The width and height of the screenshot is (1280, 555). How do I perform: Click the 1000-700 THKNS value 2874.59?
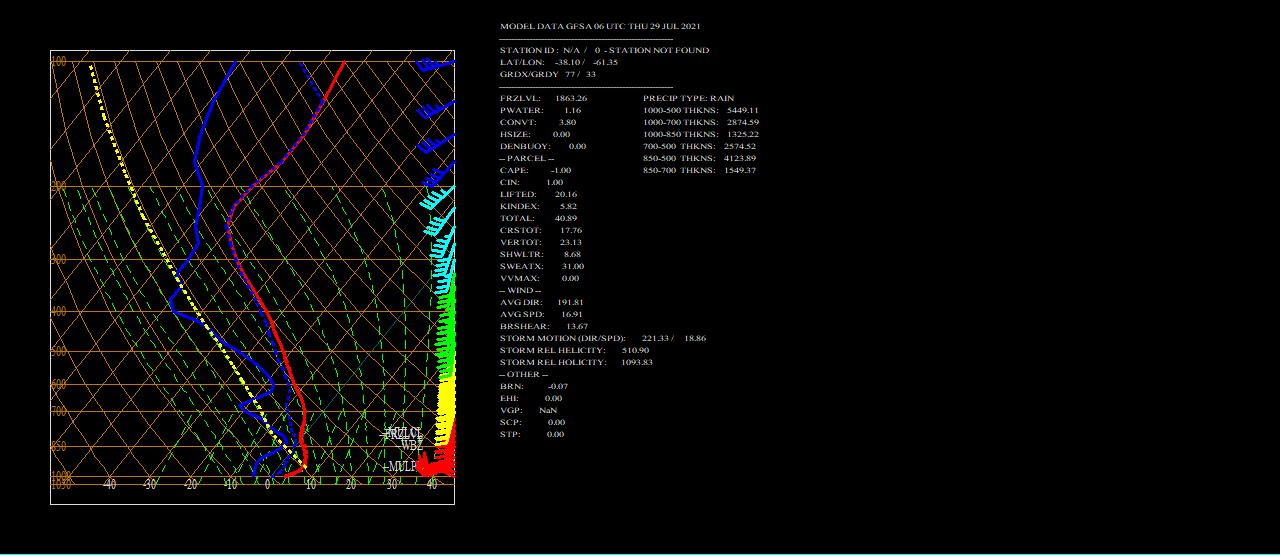click(742, 122)
